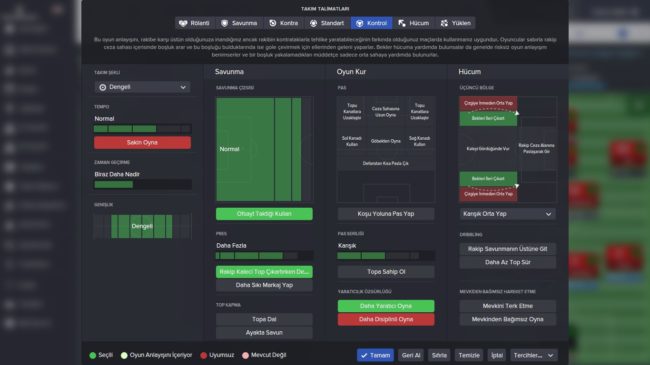Toggle the top Bekleri İleri Çıkart
This screenshot has height=365, width=650.
pyautogui.click(x=488, y=119)
